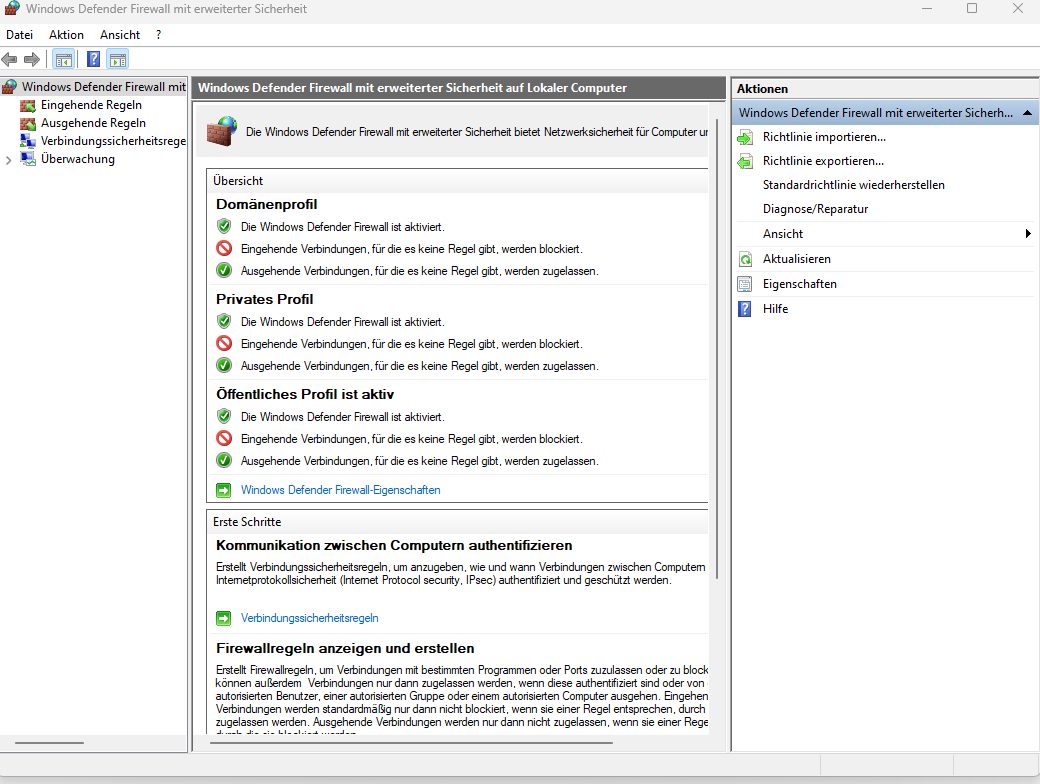Screen dimensions: 1040x784
Task: Click the Forward arrow in the toolbar
Action: pos(32,60)
